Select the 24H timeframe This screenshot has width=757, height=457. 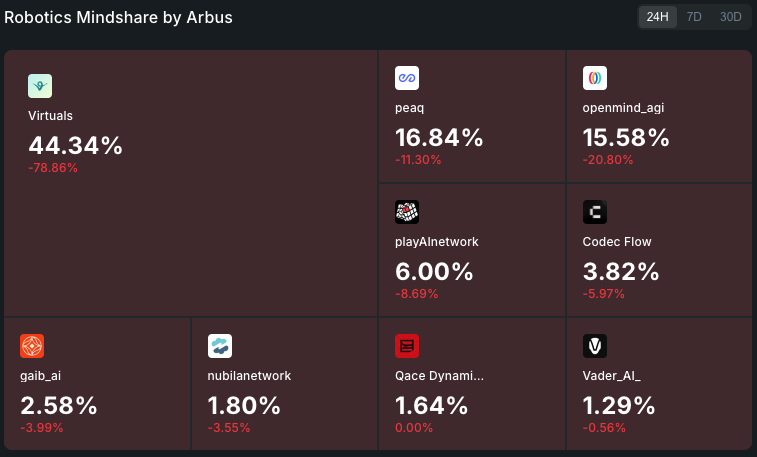[x=657, y=17]
